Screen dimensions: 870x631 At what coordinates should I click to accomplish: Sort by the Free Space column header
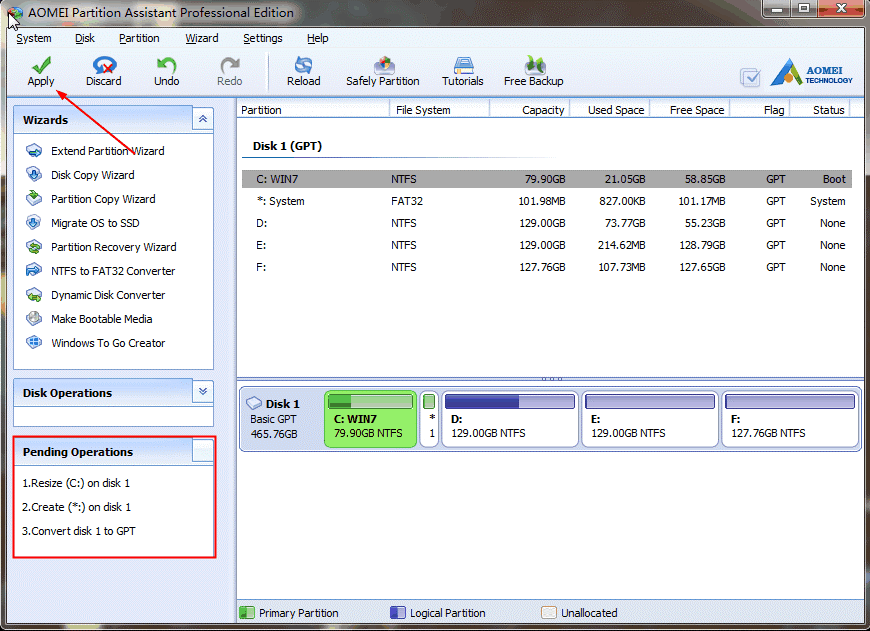coord(697,110)
